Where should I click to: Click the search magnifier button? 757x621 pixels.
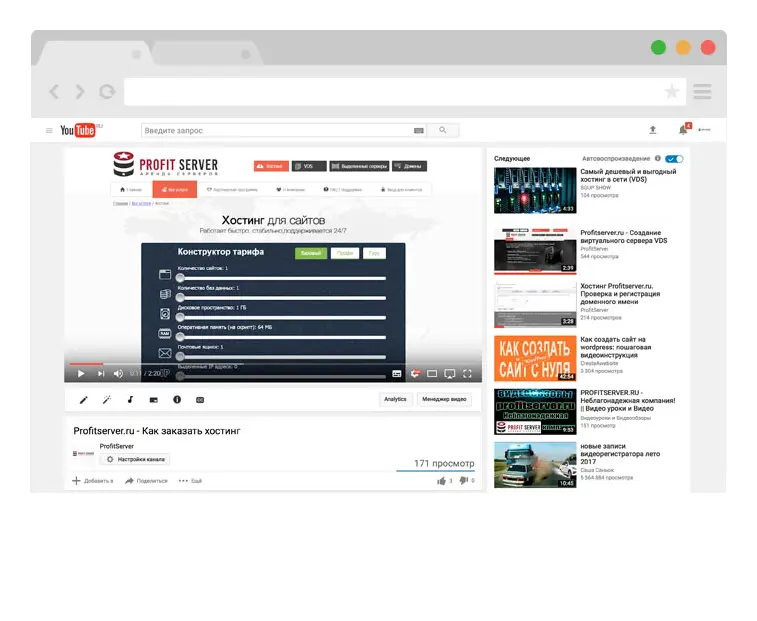click(443, 130)
